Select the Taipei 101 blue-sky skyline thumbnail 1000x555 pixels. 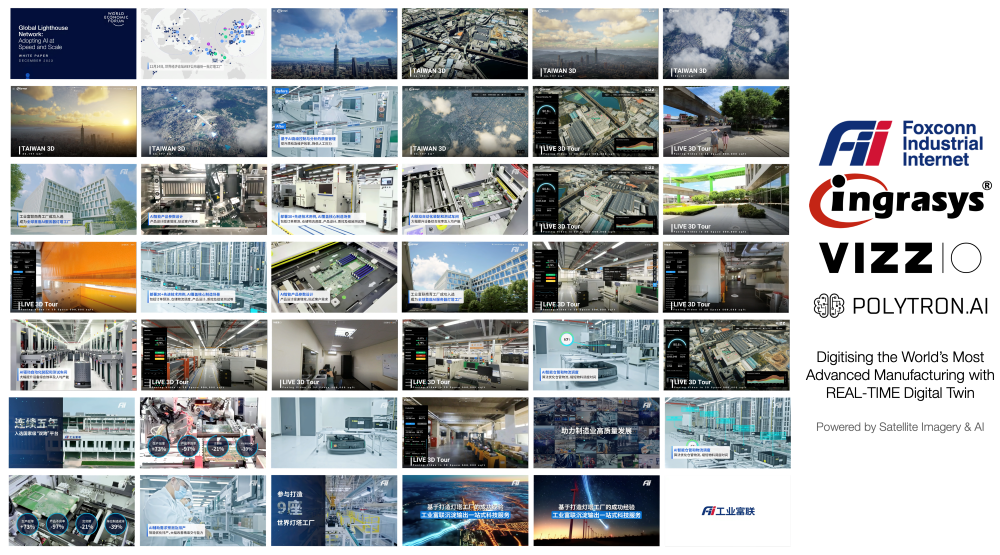(x=334, y=44)
